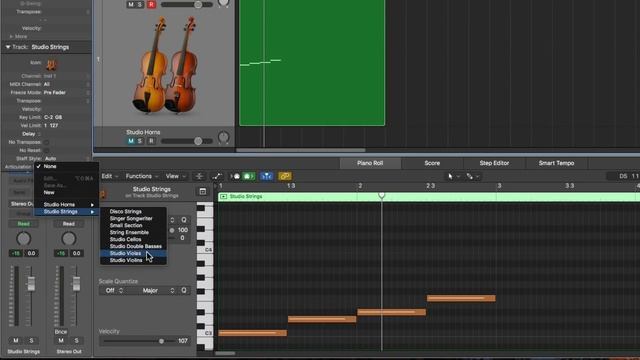Switch to the Step Editor tab
The width and height of the screenshot is (640, 360).
tap(494, 163)
